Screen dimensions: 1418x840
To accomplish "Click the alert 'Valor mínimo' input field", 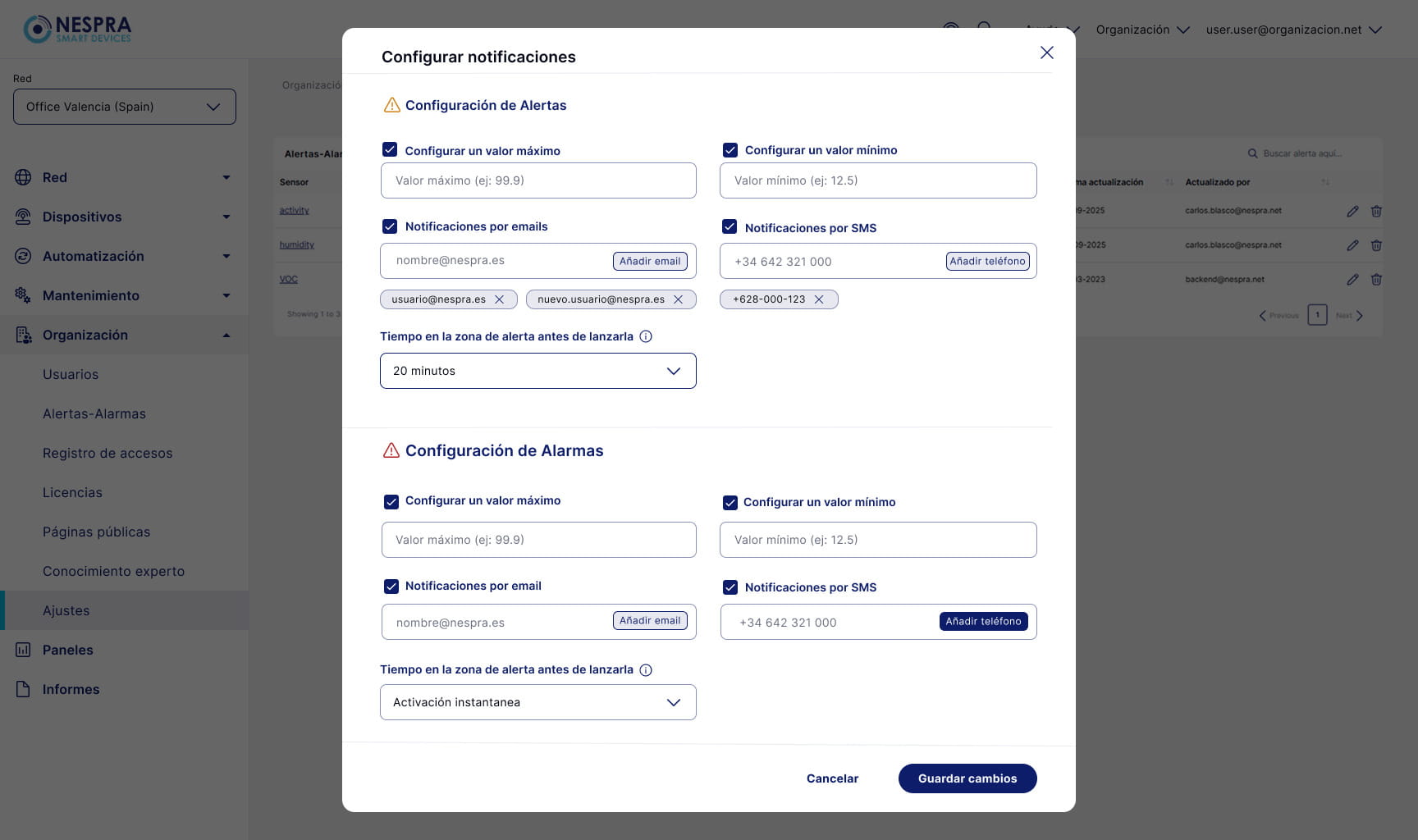I will (x=878, y=180).
